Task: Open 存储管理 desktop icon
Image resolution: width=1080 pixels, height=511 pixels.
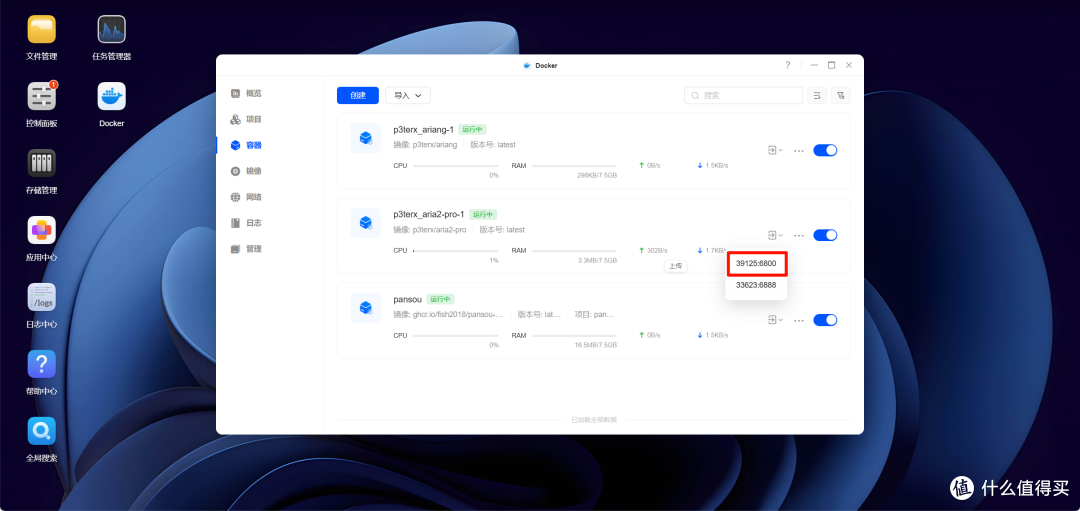Action: pyautogui.click(x=41, y=163)
